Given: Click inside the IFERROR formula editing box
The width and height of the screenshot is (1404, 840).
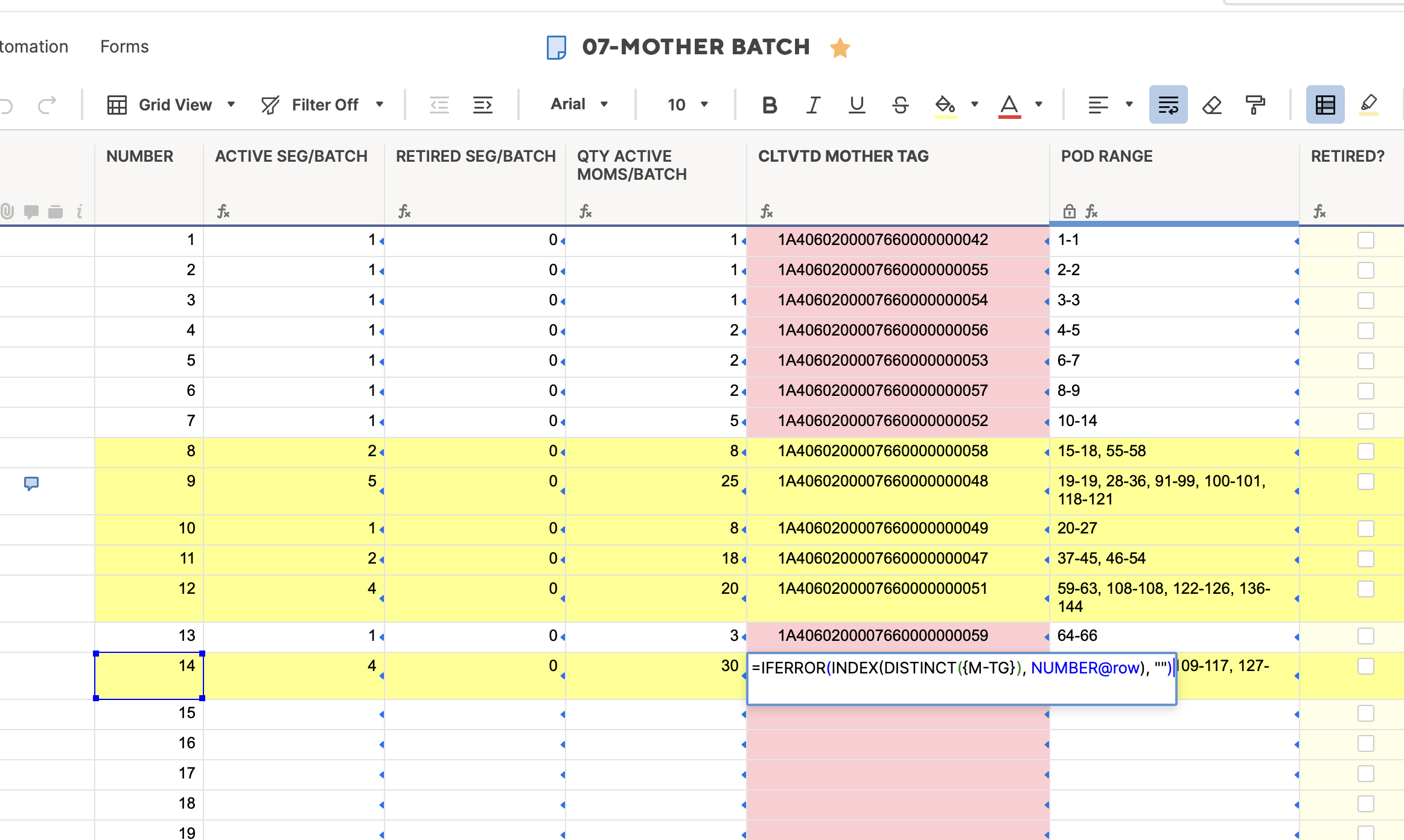Looking at the screenshot, I should point(962,679).
